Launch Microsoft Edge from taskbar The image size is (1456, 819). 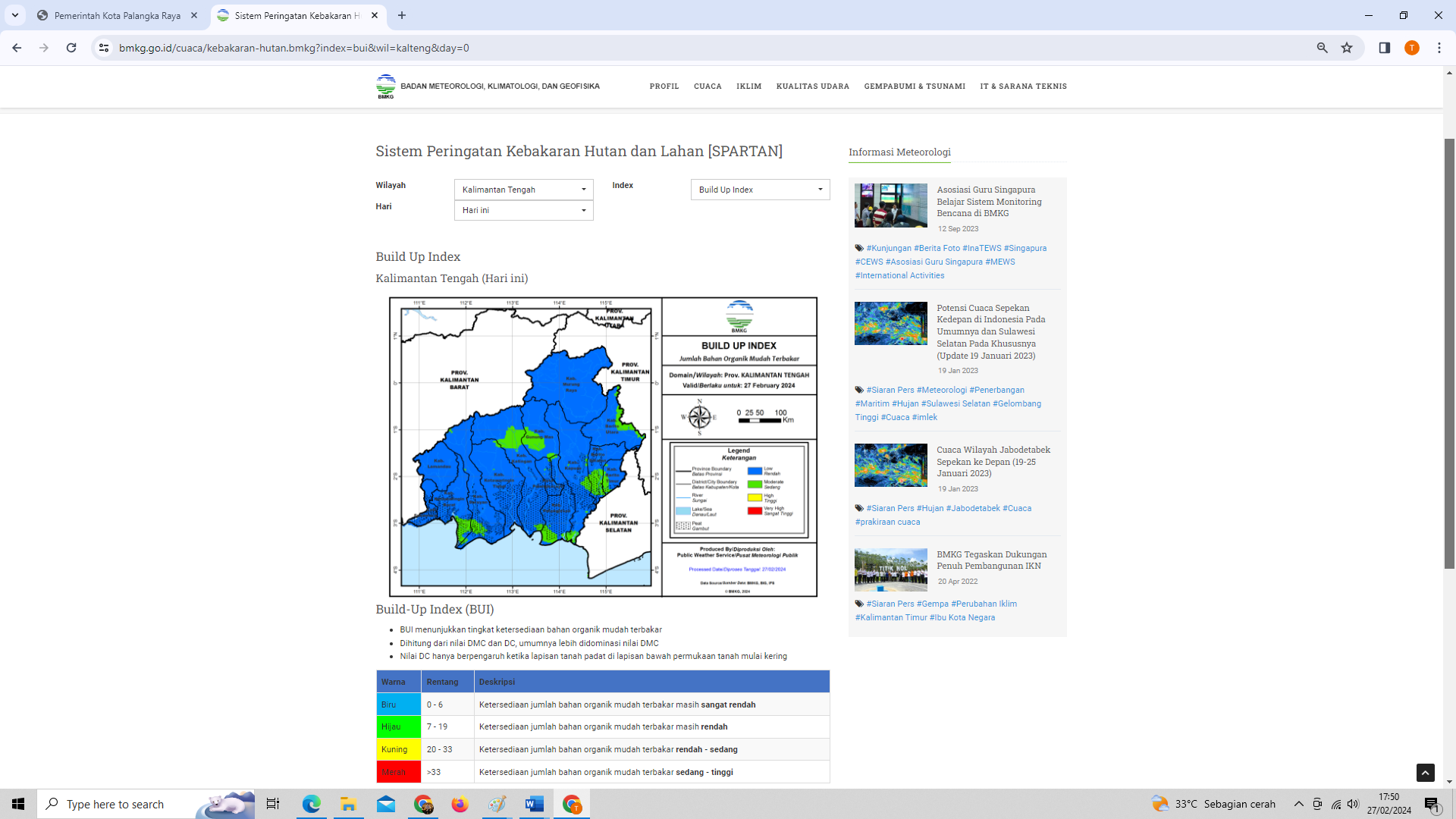(x=311, y=804)
